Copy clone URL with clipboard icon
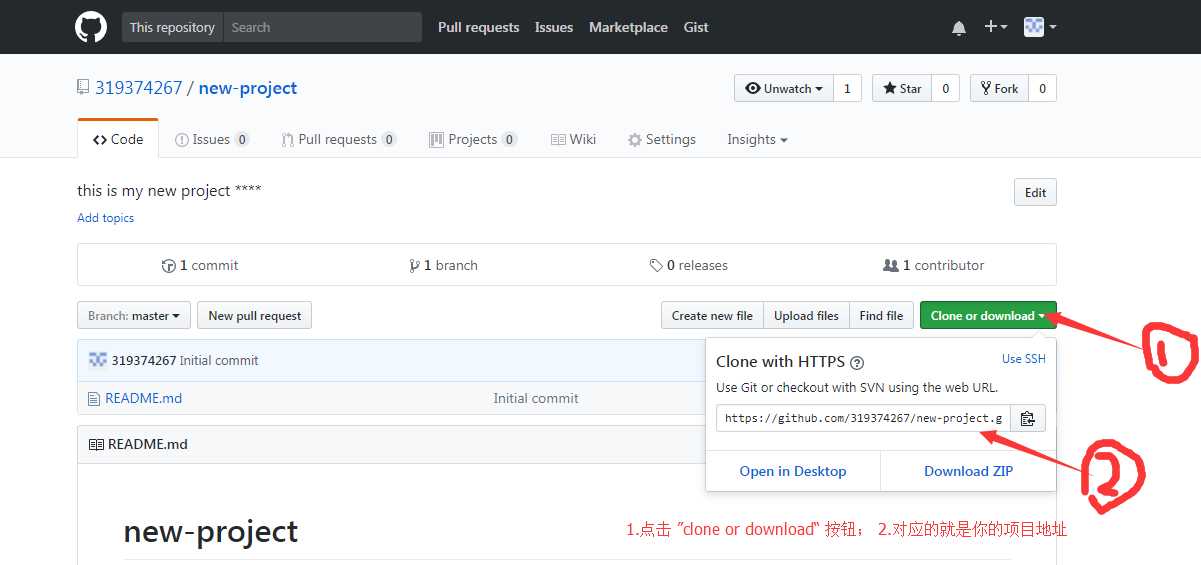Viewport: 1201px width, 565px height. 1028,418
